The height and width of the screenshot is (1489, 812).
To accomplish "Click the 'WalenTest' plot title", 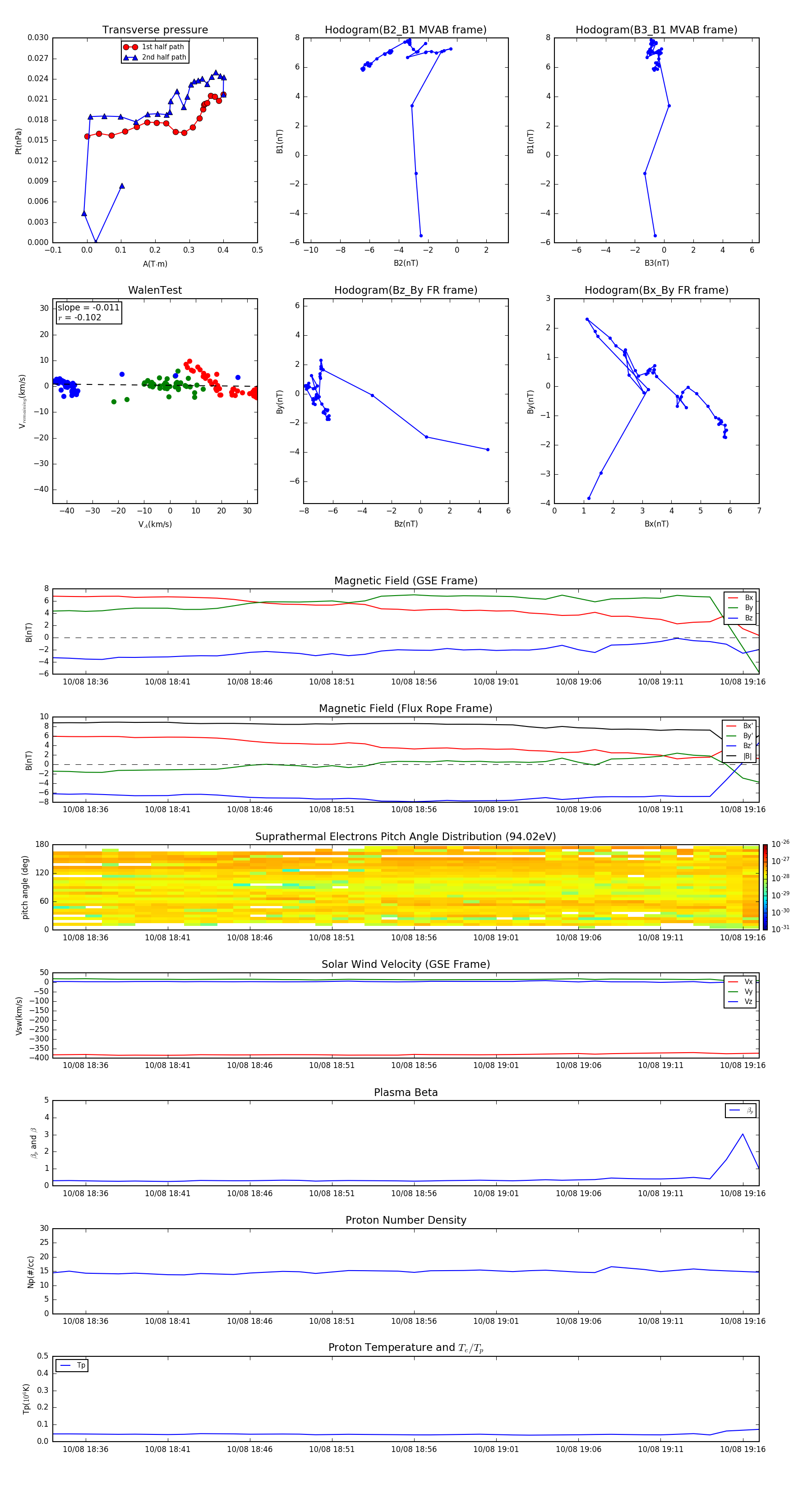I will pyautogui.click(x=155, y=290).
